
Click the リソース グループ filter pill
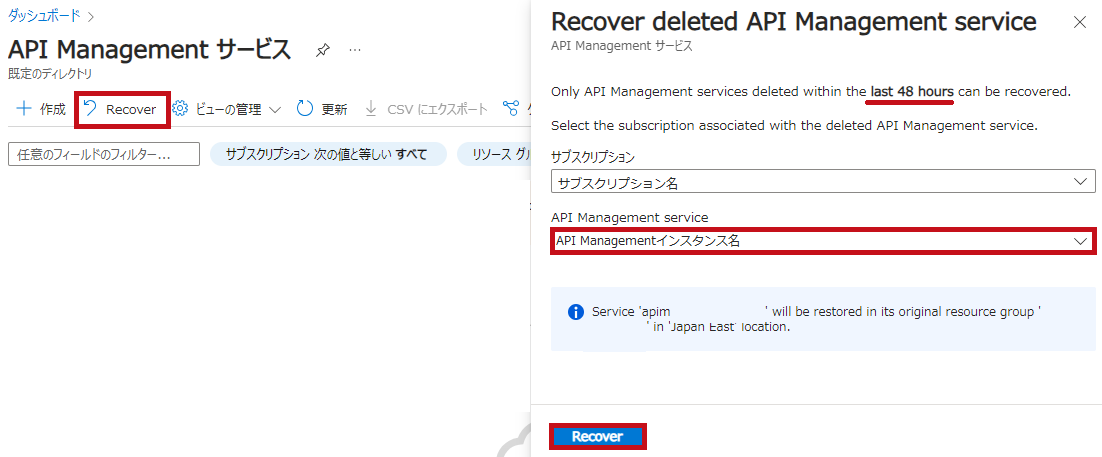tap(493, 155)
